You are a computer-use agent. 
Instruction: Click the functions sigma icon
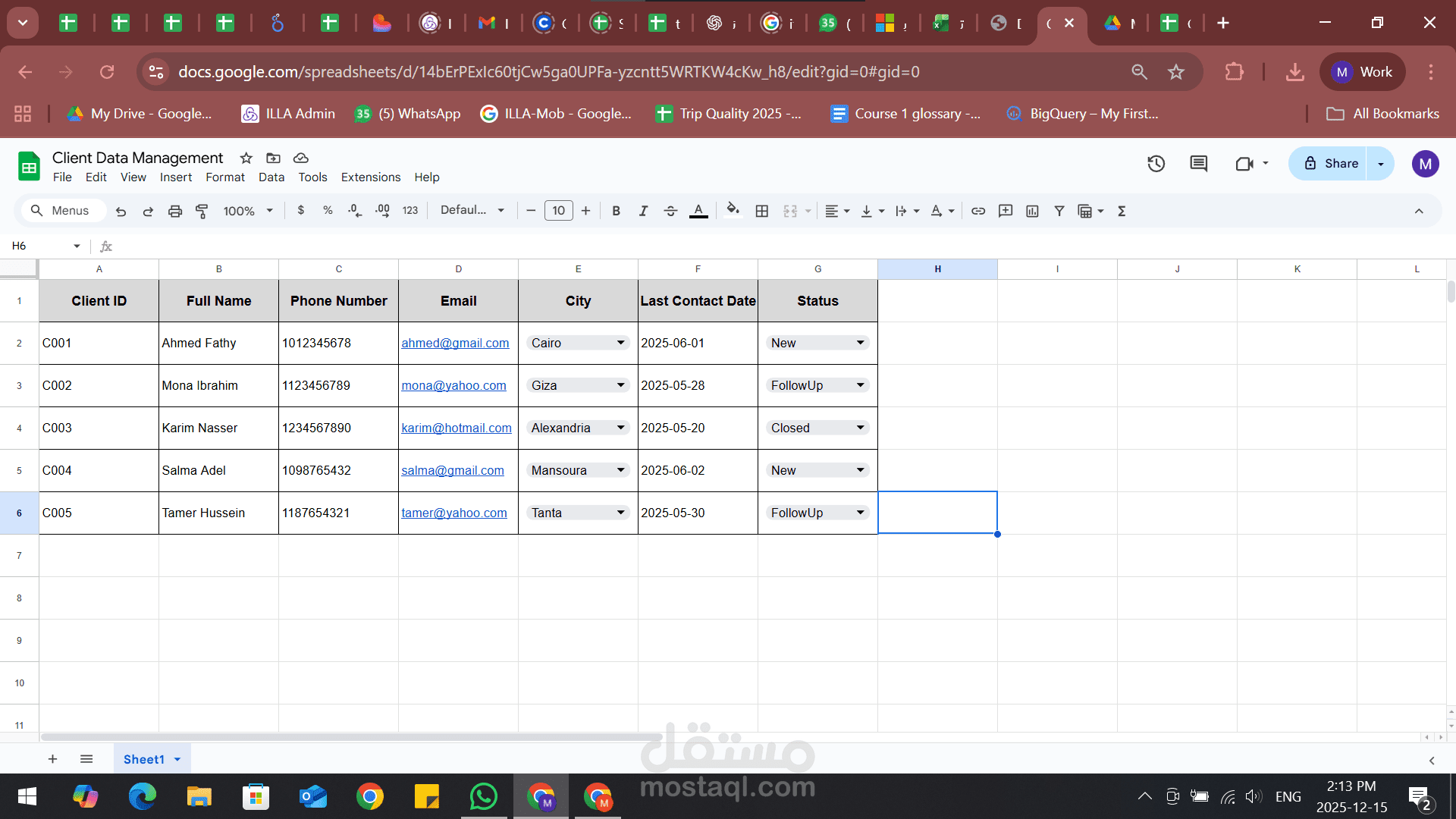1122,211
